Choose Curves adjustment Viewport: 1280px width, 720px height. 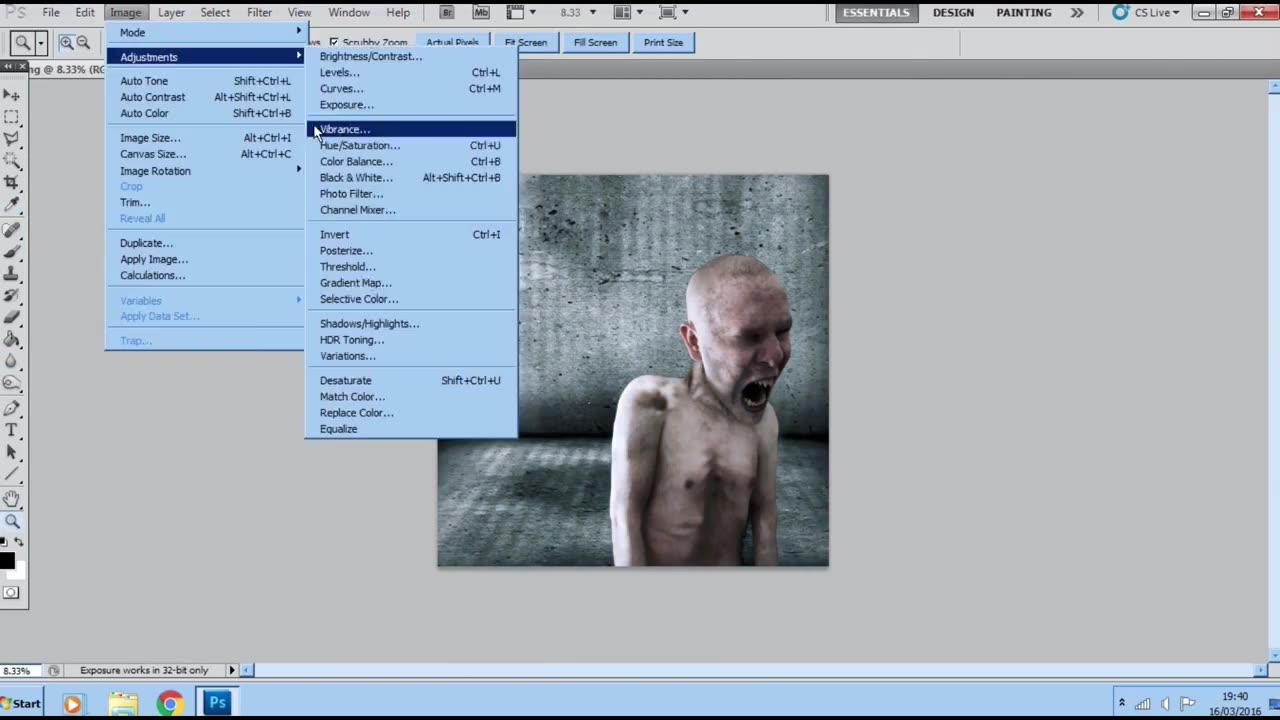(411, 88)
